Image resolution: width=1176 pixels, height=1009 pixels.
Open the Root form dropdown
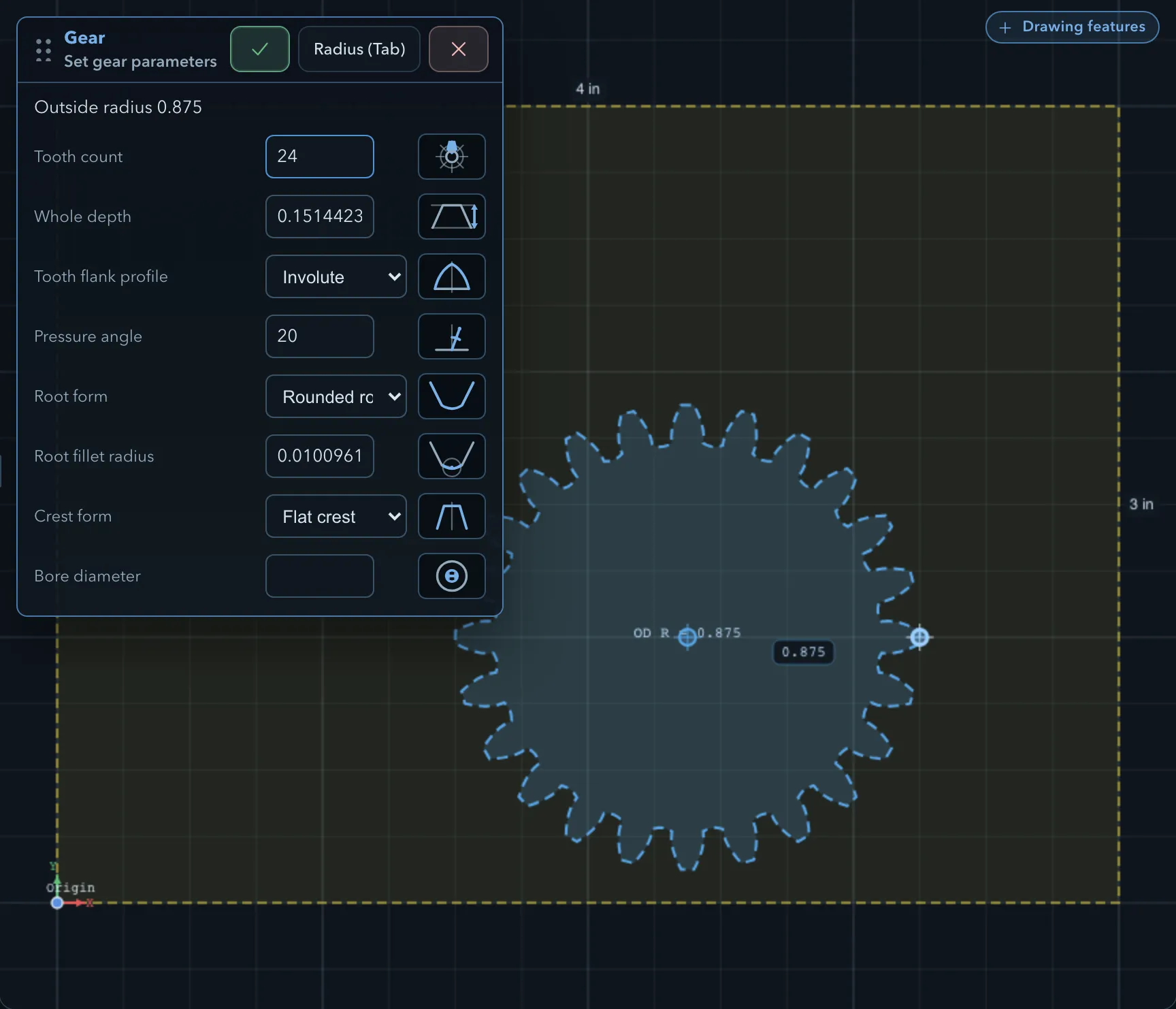tap(336, 396)
